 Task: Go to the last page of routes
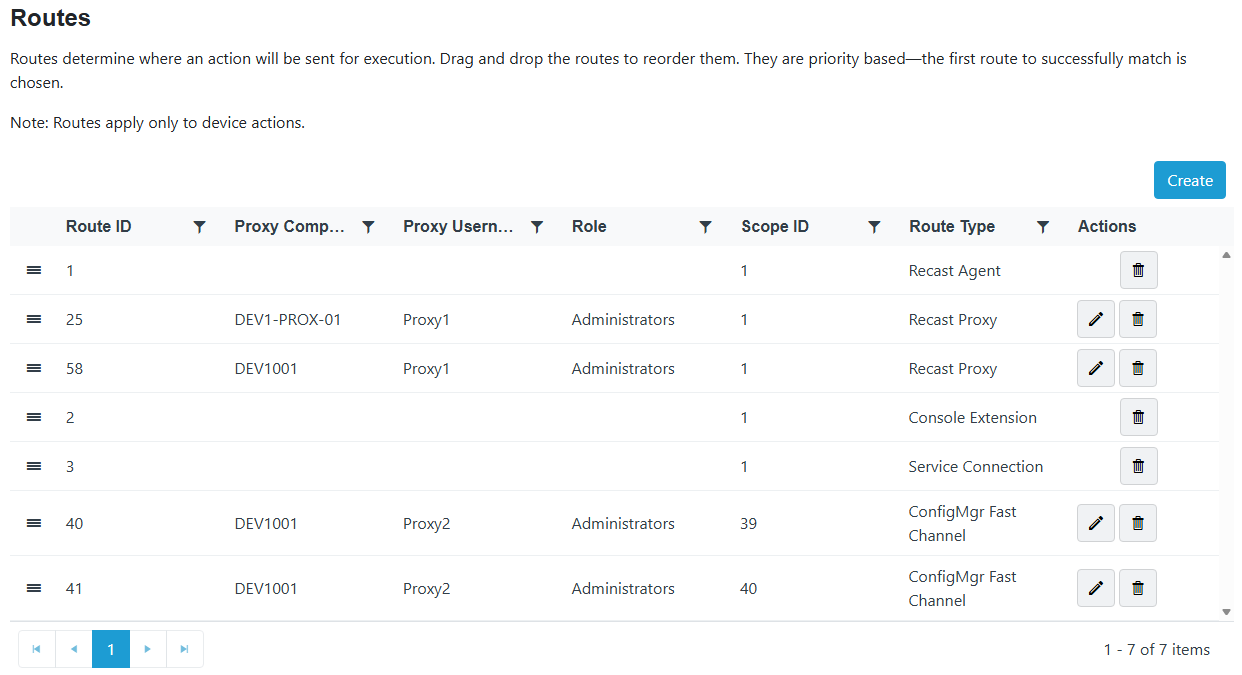pos(185,649)
